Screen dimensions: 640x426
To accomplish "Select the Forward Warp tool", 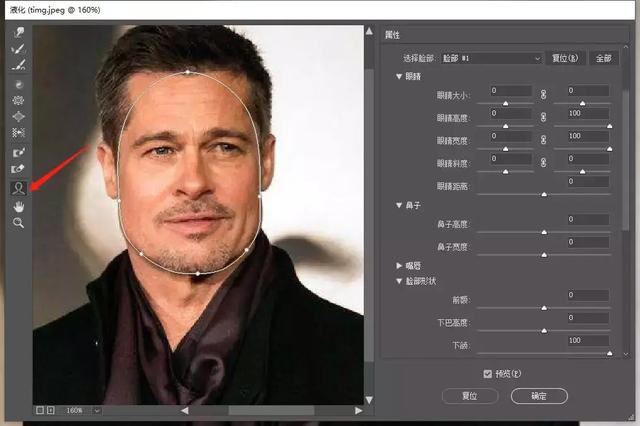I will [18, 31].
